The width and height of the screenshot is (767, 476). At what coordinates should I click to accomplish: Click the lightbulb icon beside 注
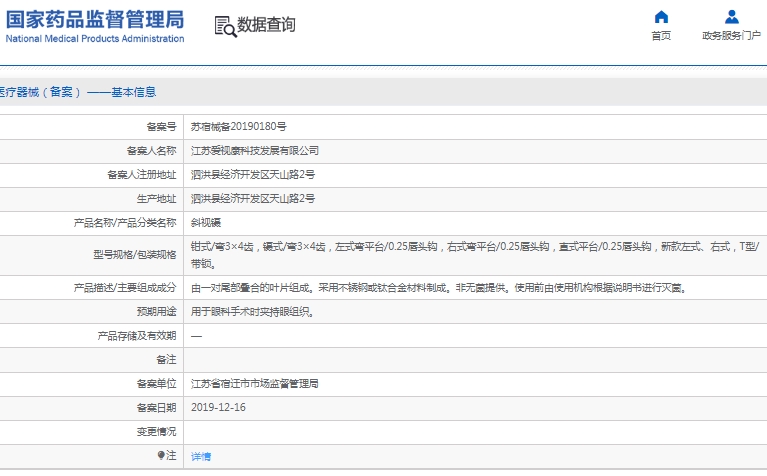tap(161, 455)
